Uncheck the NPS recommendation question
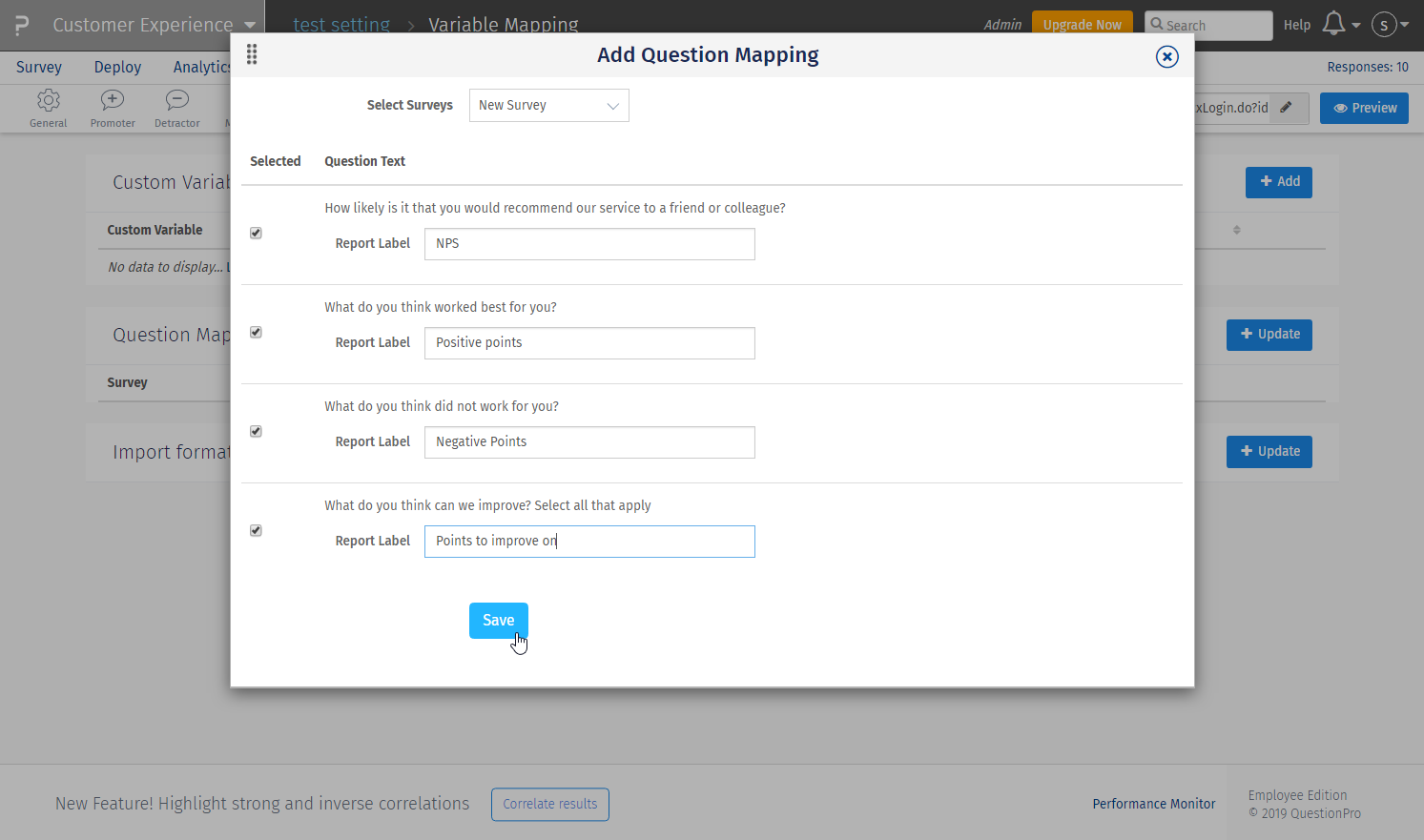Image resolution: width=1424 pixels, height=840 pixels. tap(256, 232)
